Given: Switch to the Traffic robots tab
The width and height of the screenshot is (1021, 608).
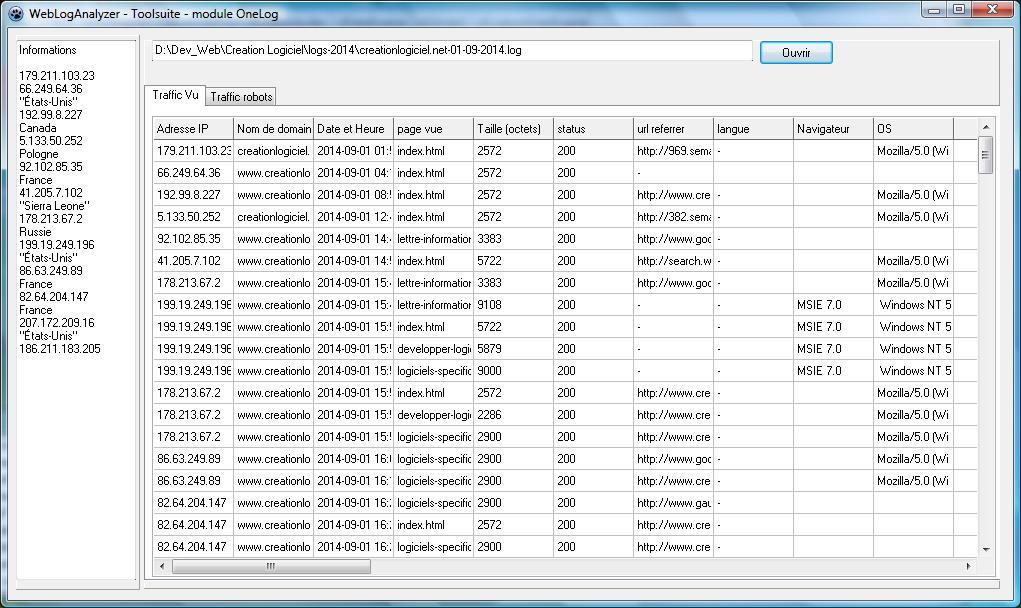Looking at the screenshot, I should pos(241,96).
